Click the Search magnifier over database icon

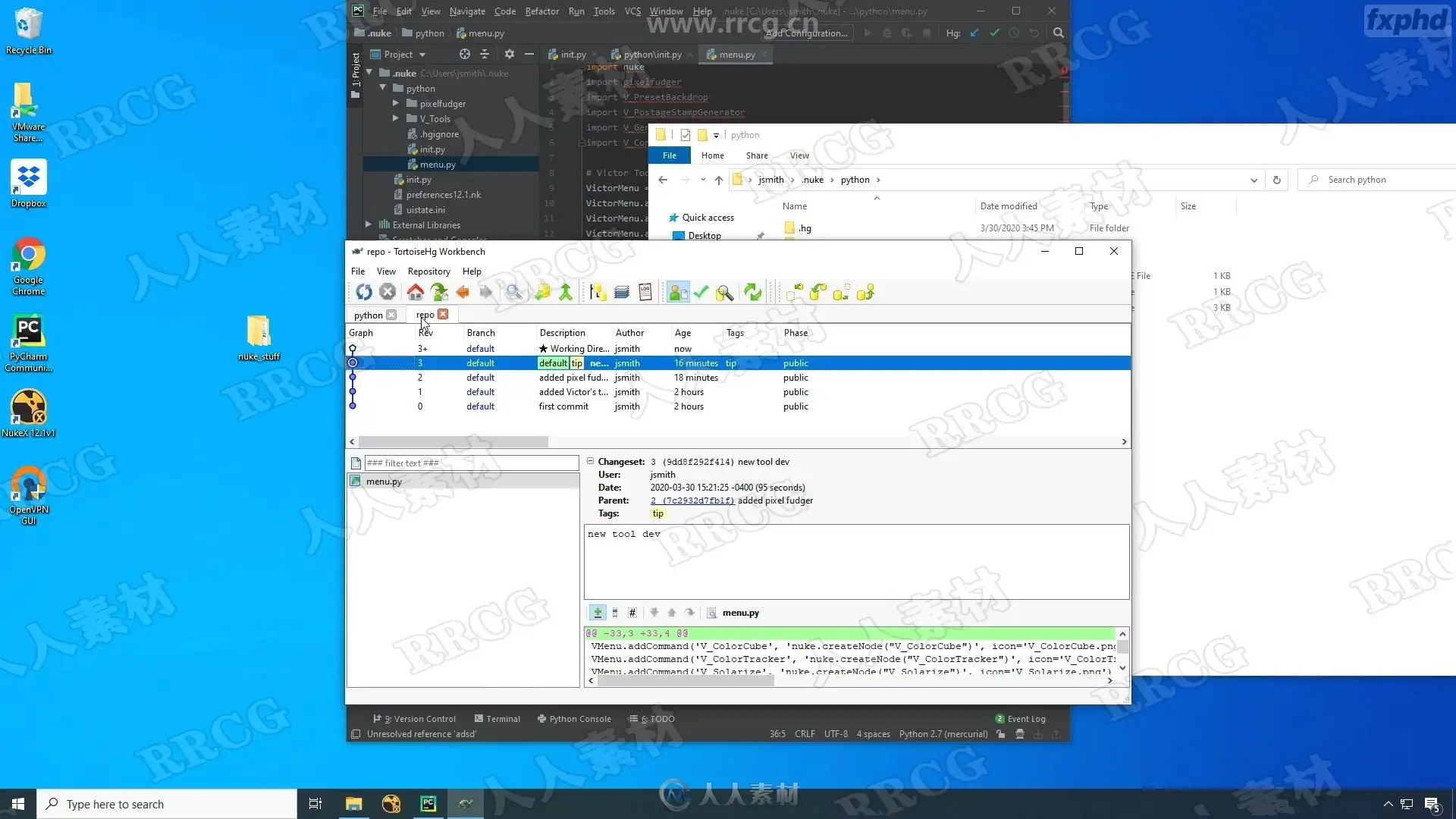click(724, 293)
